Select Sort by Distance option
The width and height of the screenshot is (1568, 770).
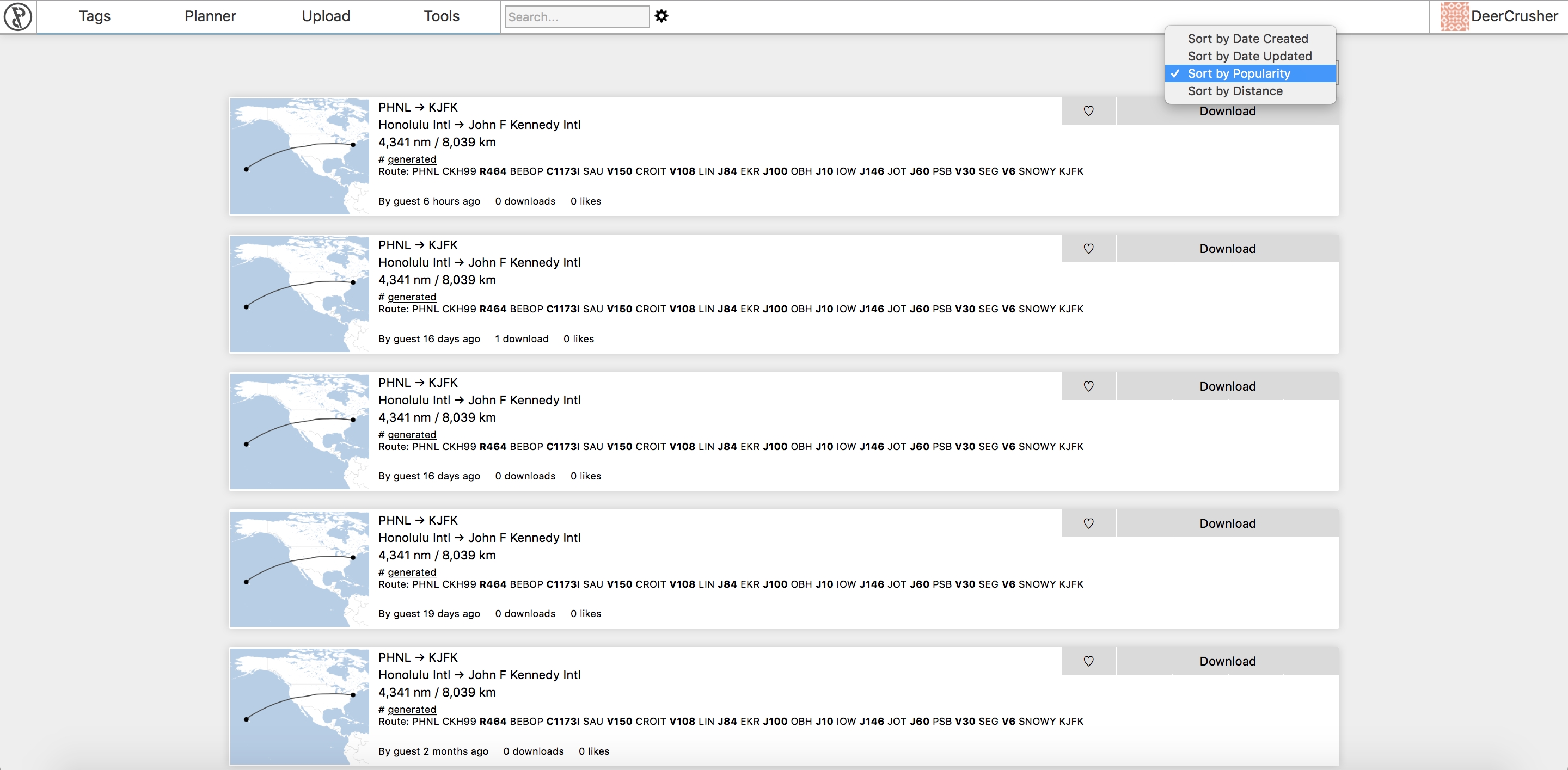pyautogui.click(x=1234, y=91)
